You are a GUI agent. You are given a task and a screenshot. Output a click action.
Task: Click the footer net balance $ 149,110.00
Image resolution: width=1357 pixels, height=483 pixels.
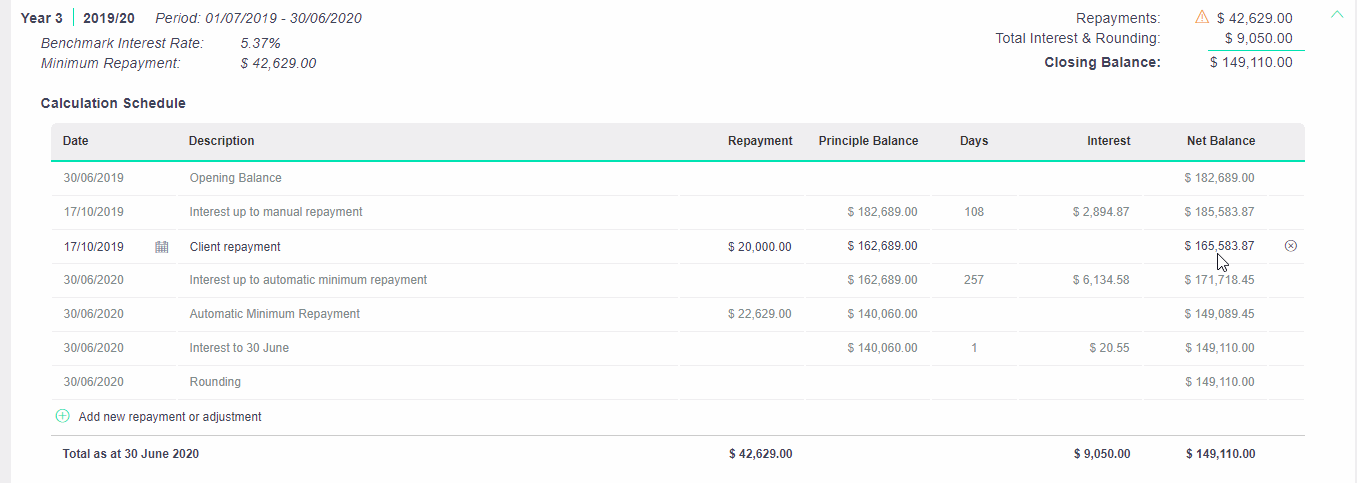(x=1220, y=454)
